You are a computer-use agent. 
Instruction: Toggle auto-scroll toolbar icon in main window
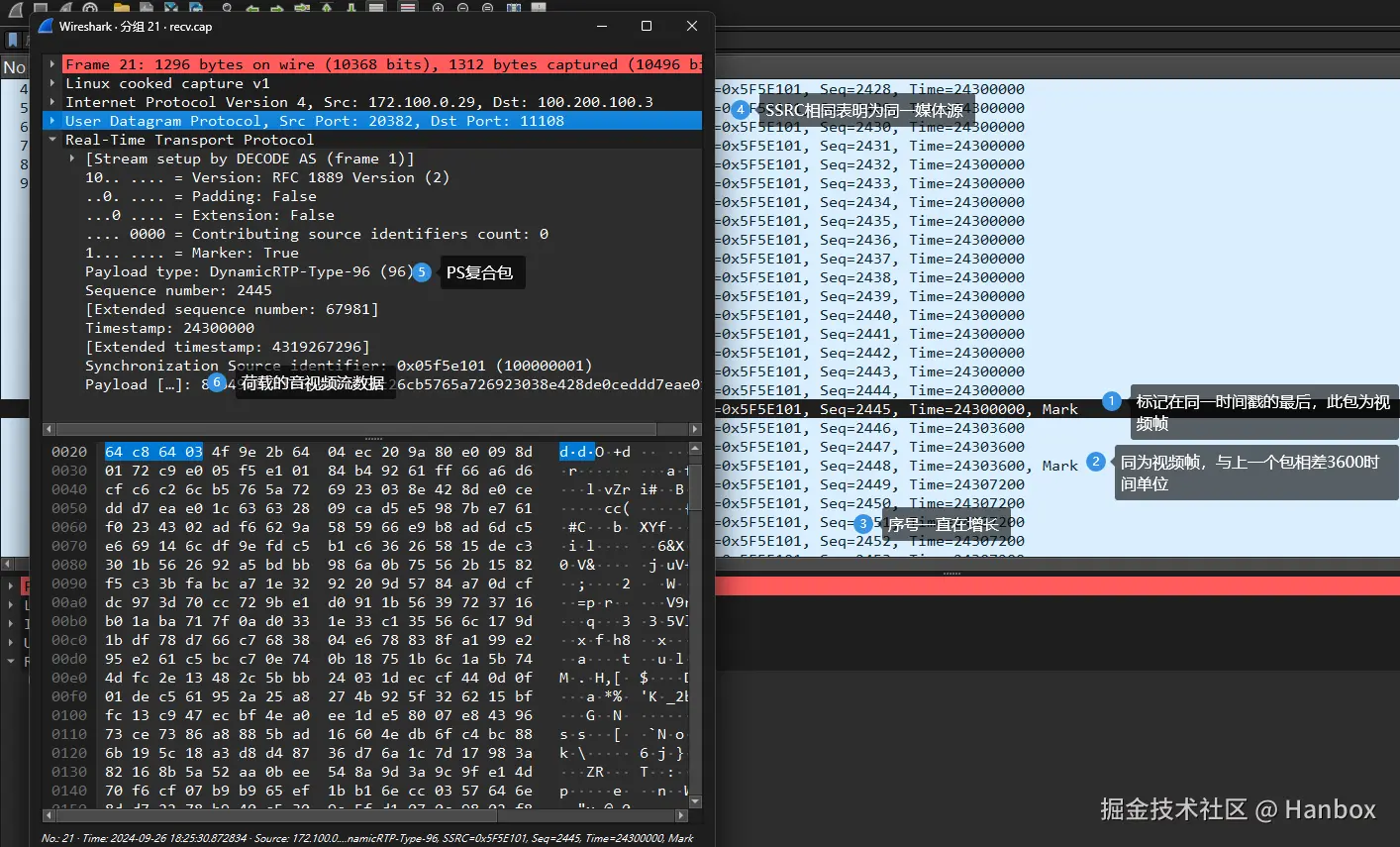(376, 7)
